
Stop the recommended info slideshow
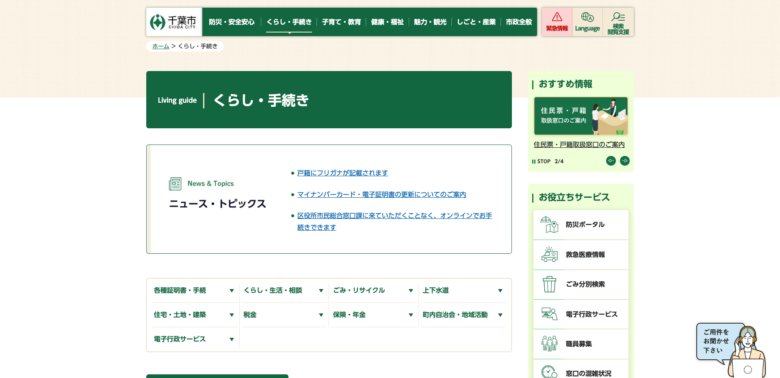coord(541,161)
